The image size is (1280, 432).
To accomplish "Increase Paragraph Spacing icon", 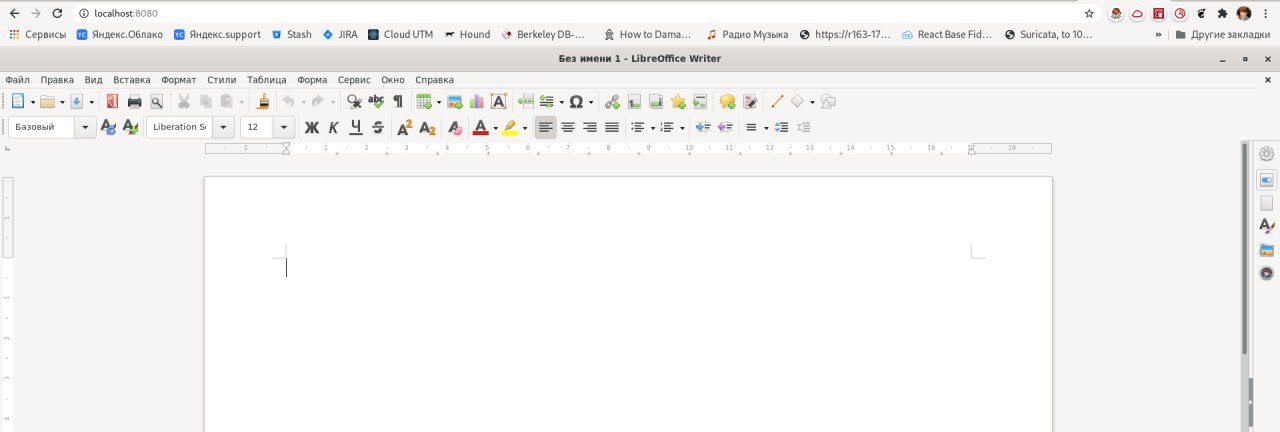I will [x=782, y=127].
